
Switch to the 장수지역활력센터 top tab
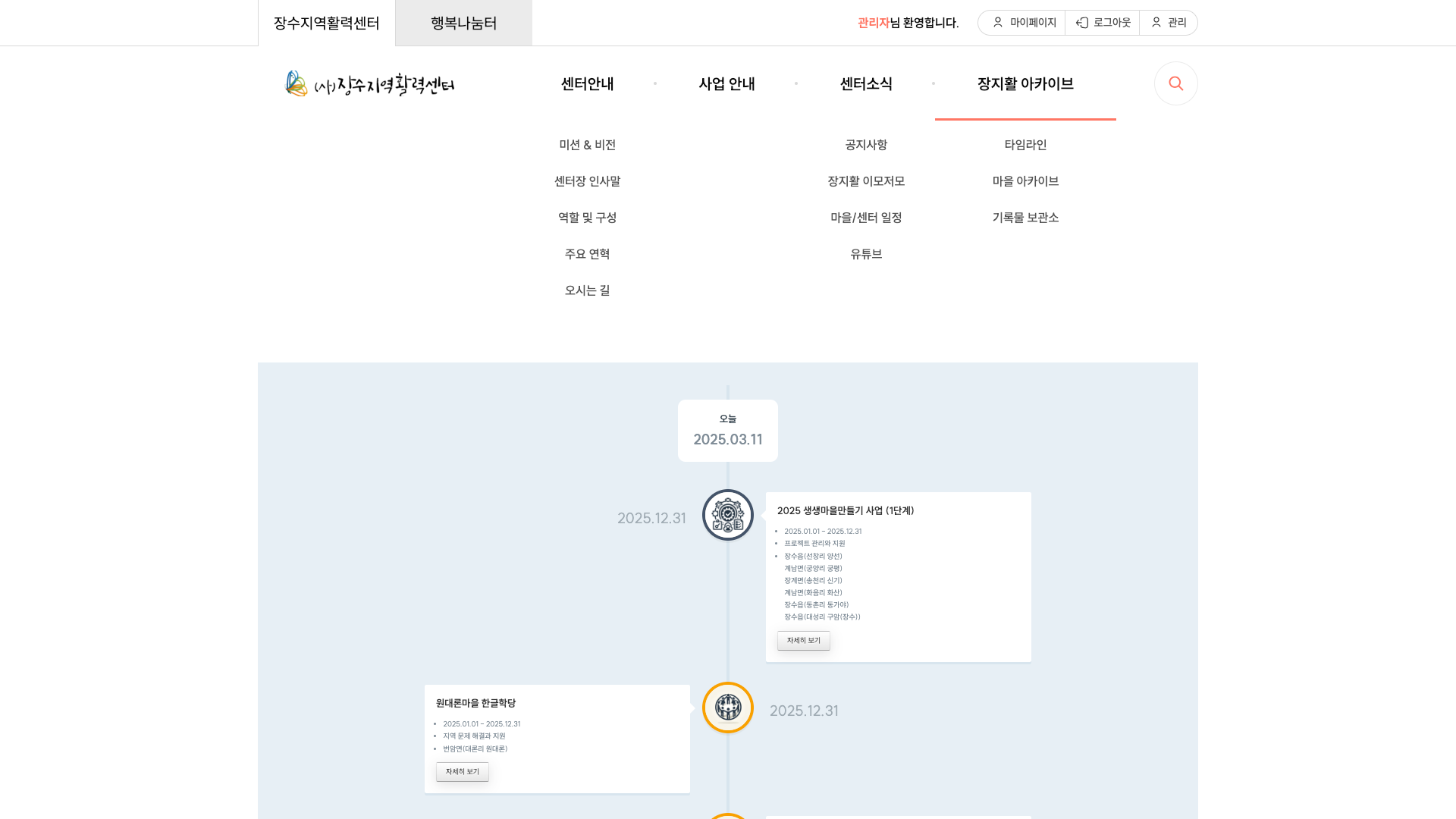(327, 23)
